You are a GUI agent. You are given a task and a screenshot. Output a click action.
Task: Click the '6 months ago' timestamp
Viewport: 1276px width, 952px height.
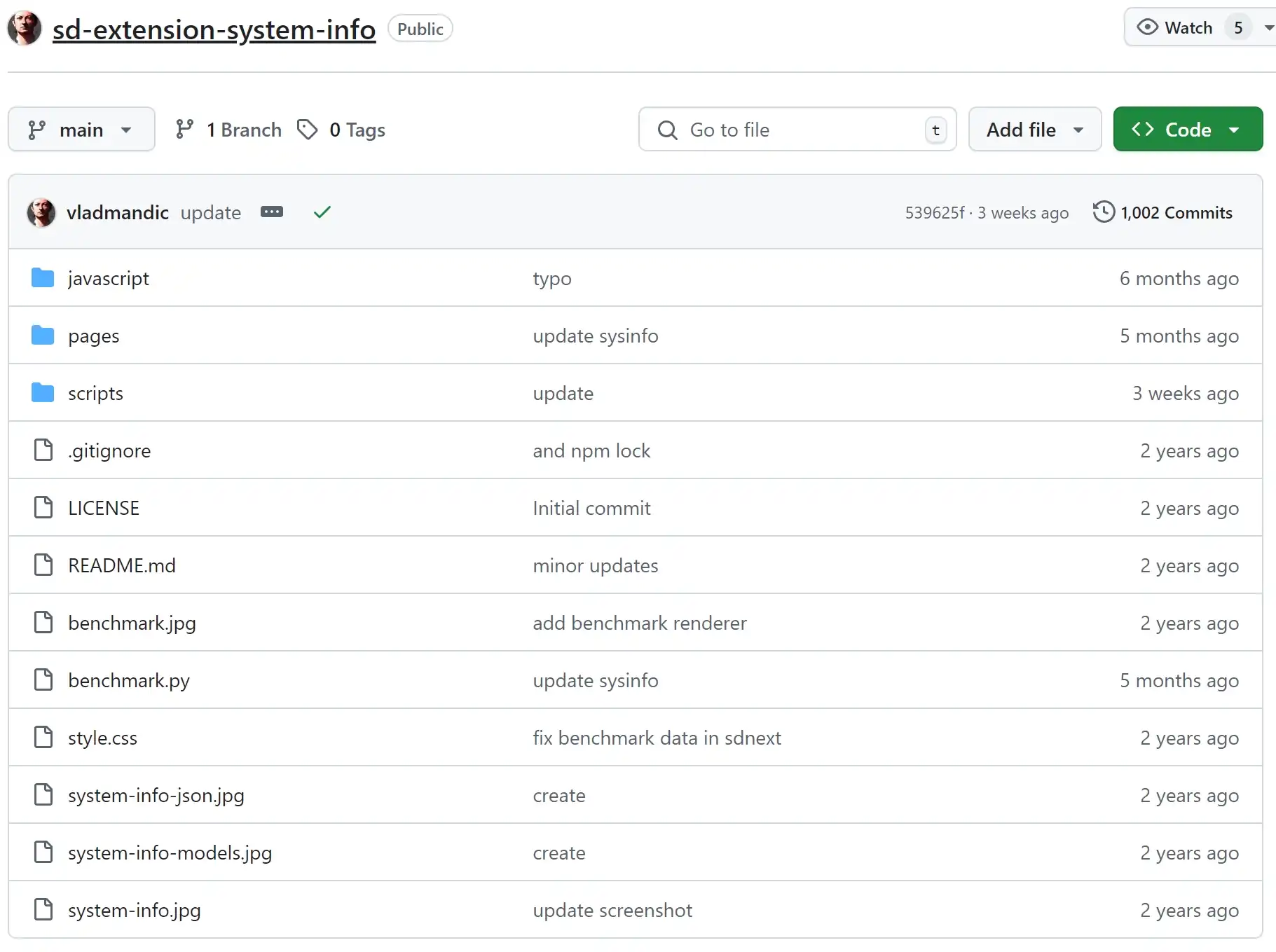1179,278
